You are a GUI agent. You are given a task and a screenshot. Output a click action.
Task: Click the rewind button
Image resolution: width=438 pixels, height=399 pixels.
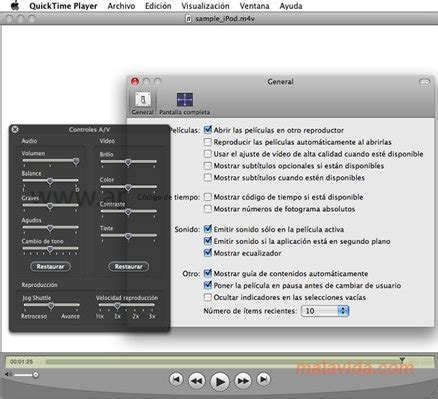(x=197, y=381)
